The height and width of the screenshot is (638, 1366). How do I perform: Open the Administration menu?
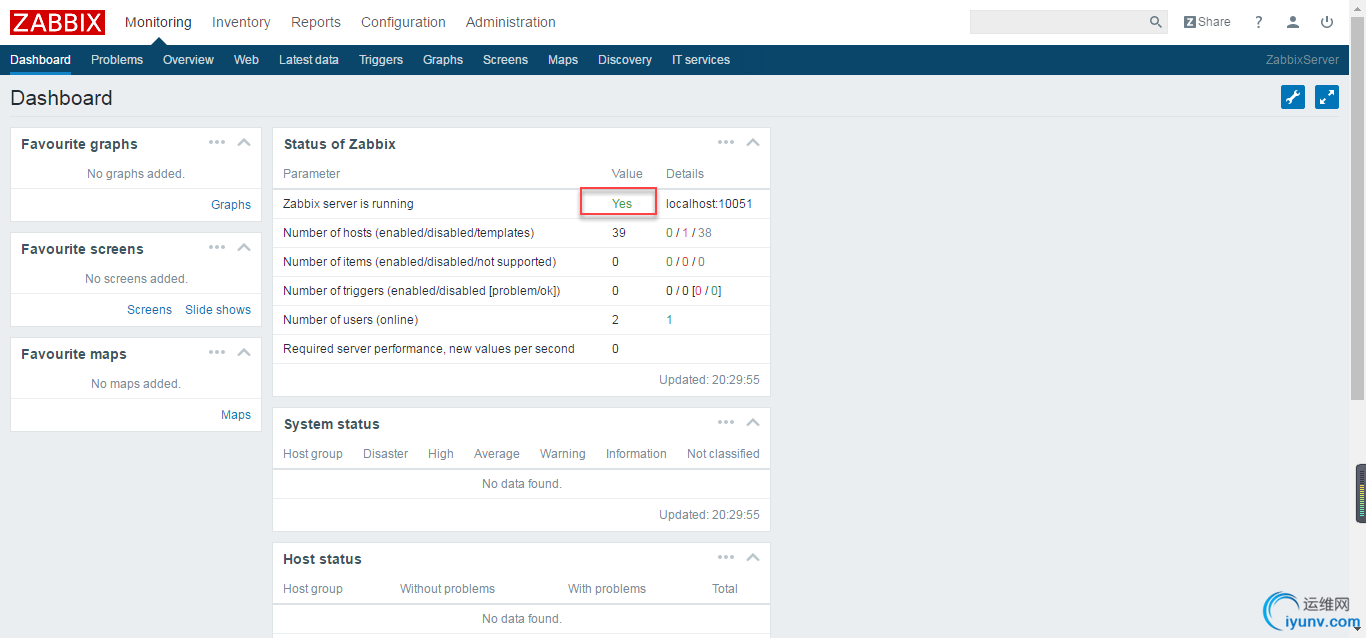[x=511, y=22]
